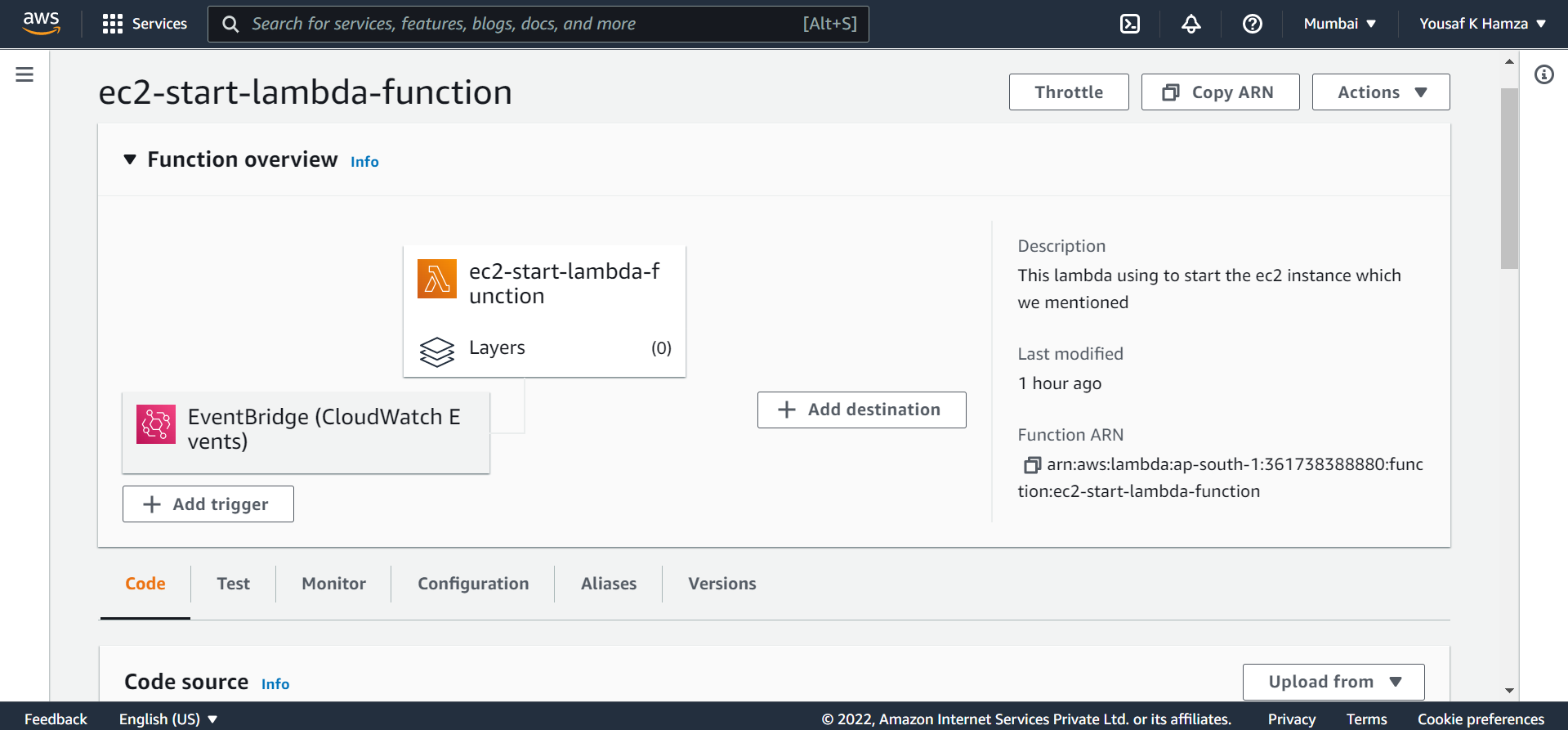Open the notifications bell

(1191, 24)
